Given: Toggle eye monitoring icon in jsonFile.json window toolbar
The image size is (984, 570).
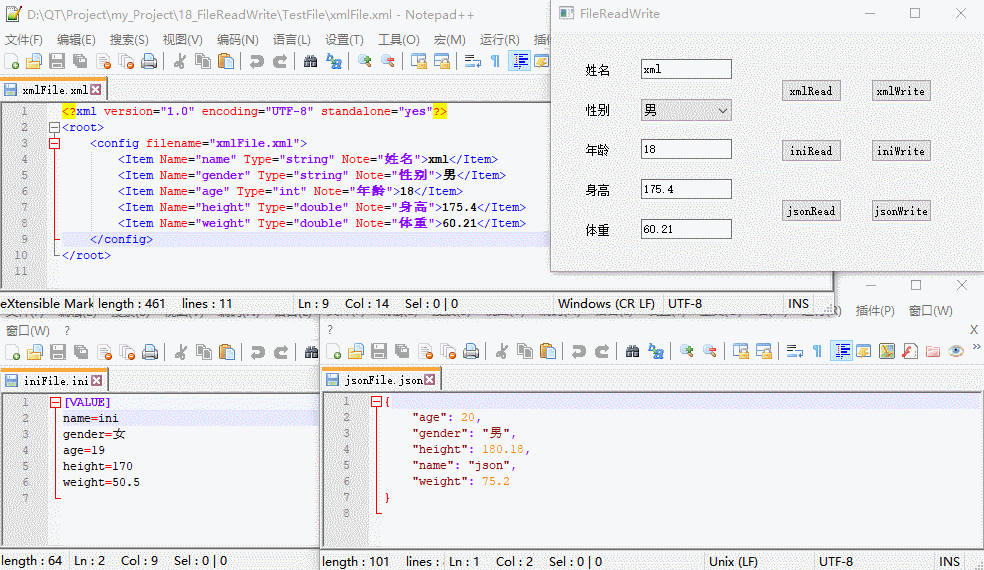Looking at the screenshot, I should tap(956, 352).
